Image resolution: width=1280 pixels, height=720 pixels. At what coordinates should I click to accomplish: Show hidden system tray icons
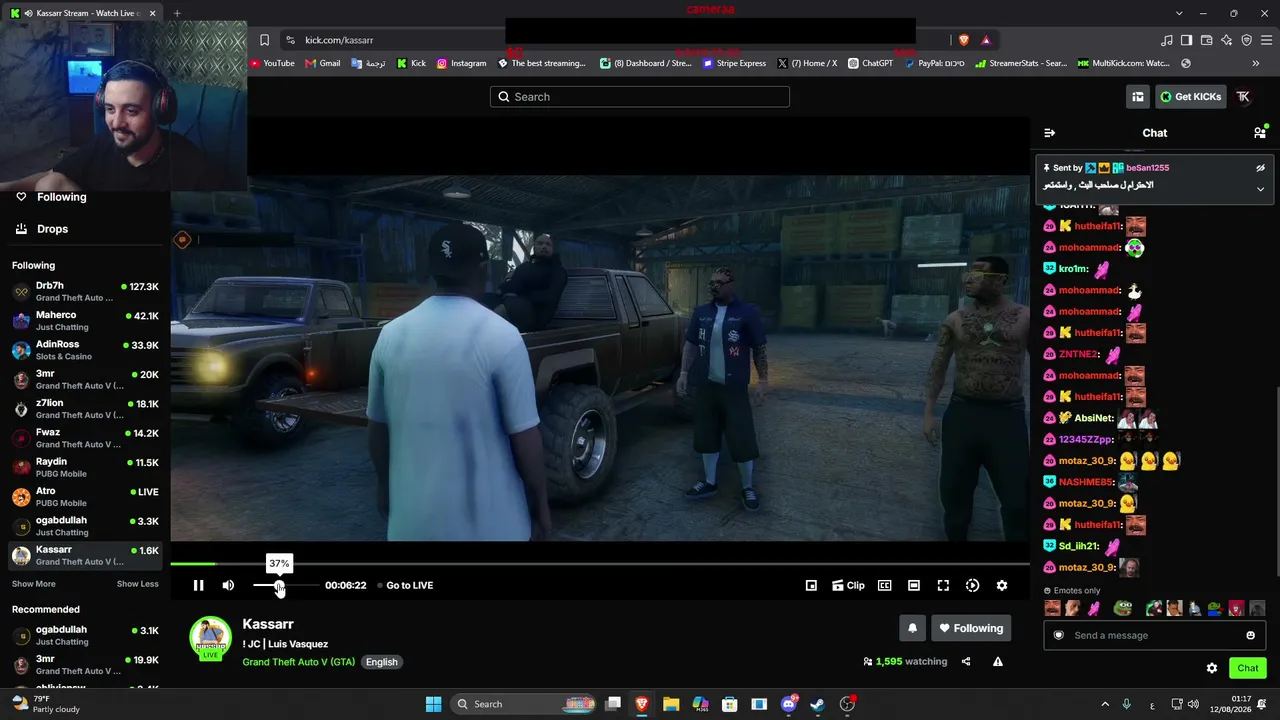pyautogui.click(x=1105, y=704)
